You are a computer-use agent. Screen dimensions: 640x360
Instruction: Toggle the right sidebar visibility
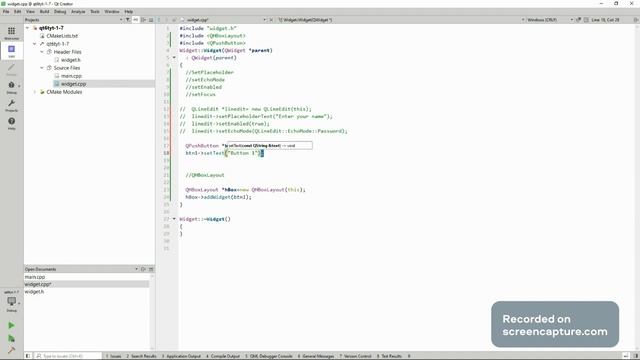tap(636, 356)
